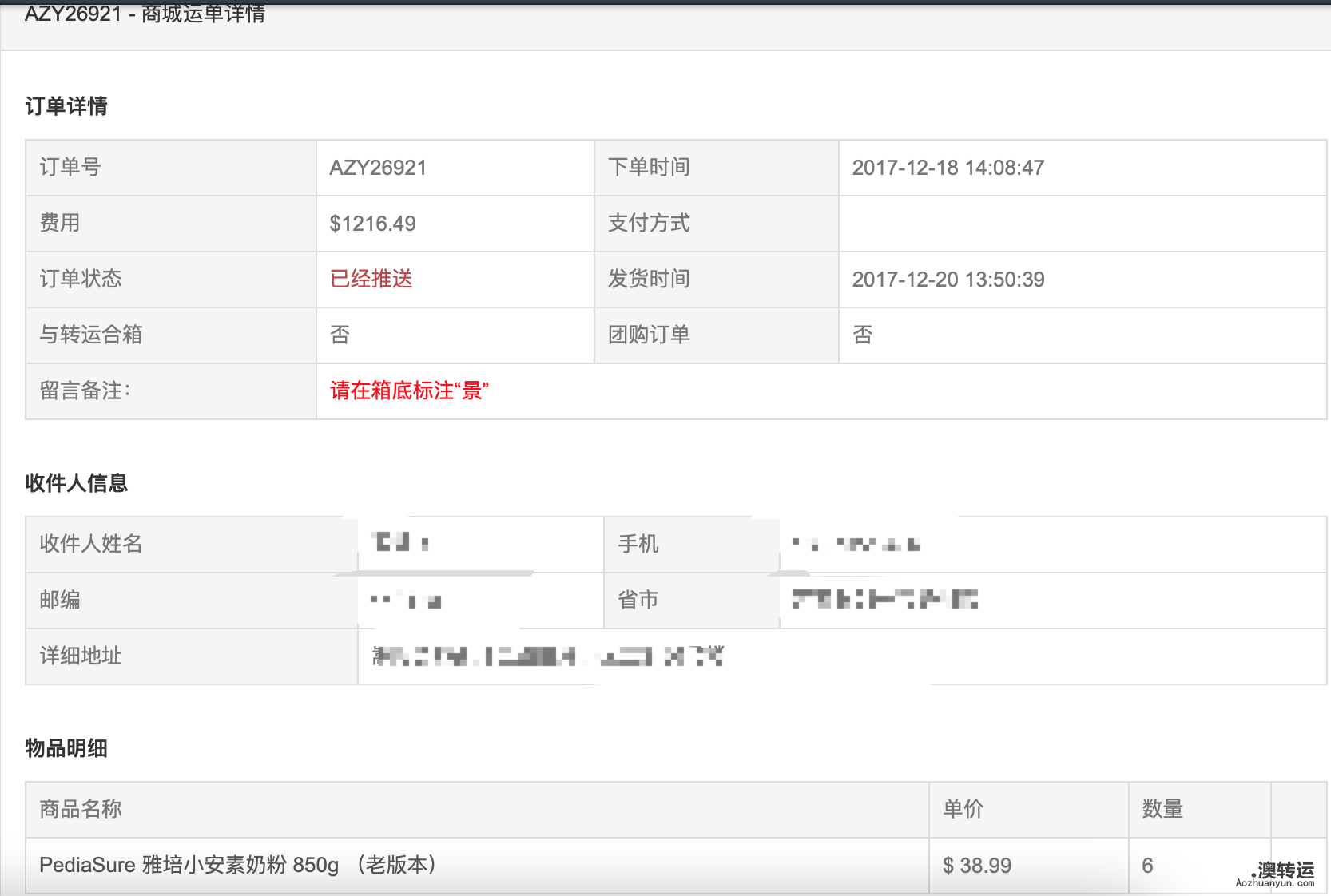This screenshot has height=896, width=1331.
Task: Select order time 2017-12-18 14:08:47
Action: (x=948, y=168)
